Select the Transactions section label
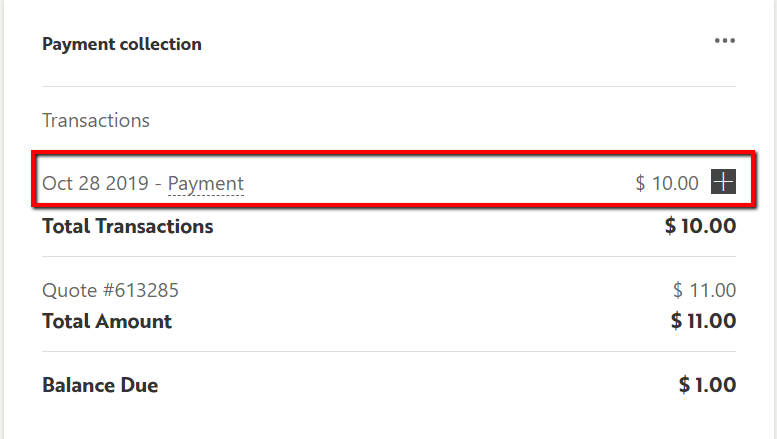777x439 pixels. click(x=96, y=120)
